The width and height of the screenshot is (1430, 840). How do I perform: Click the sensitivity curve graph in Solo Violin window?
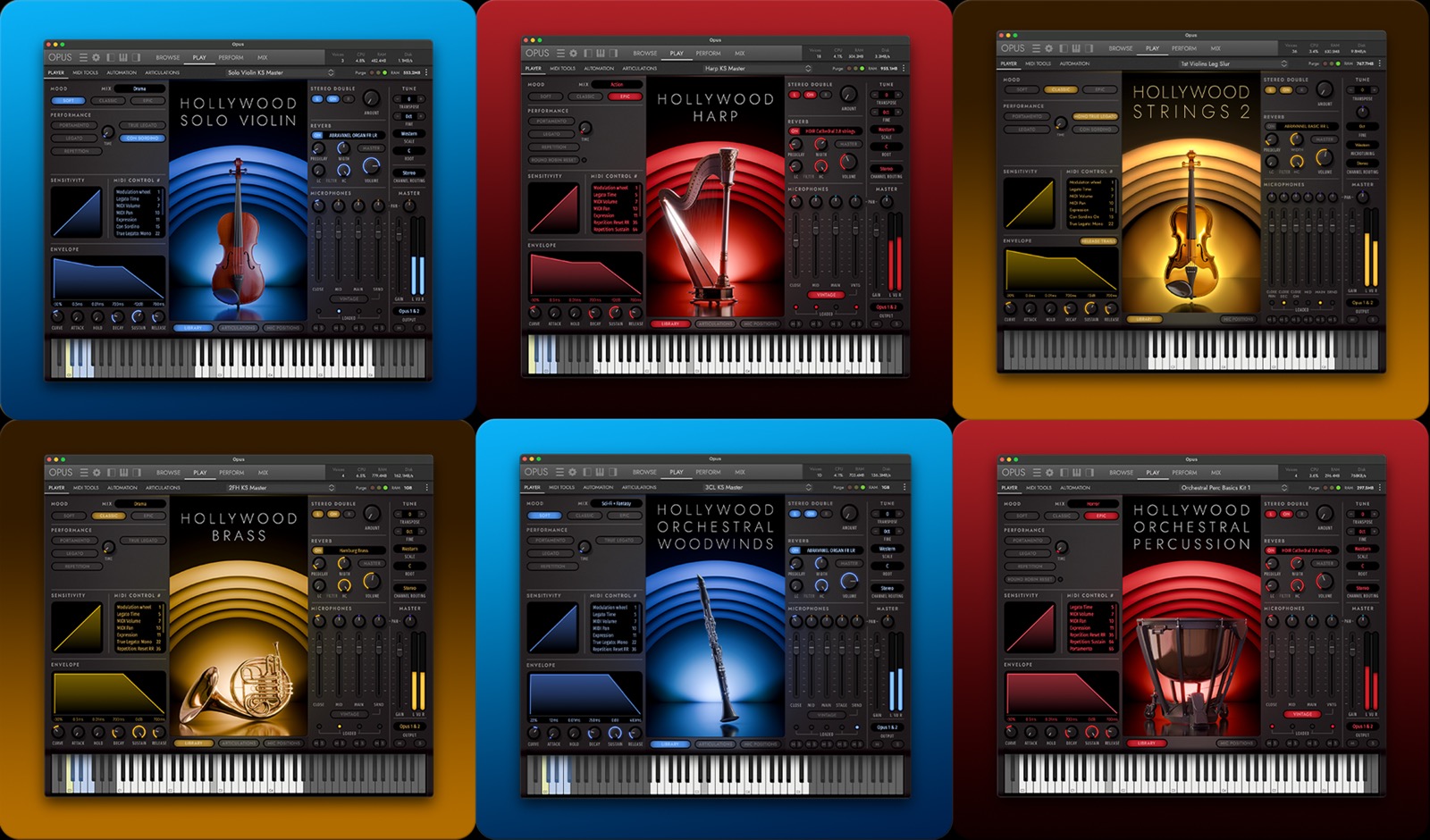coord(76,212)
